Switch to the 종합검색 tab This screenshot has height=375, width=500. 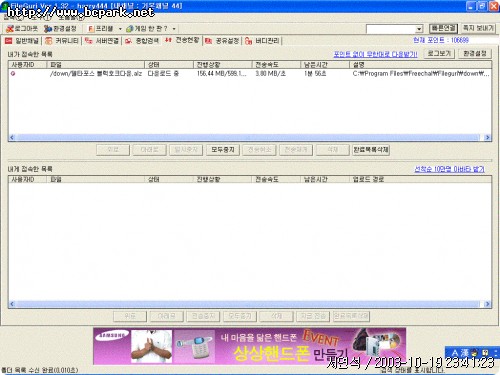click(x=142, y=41)
